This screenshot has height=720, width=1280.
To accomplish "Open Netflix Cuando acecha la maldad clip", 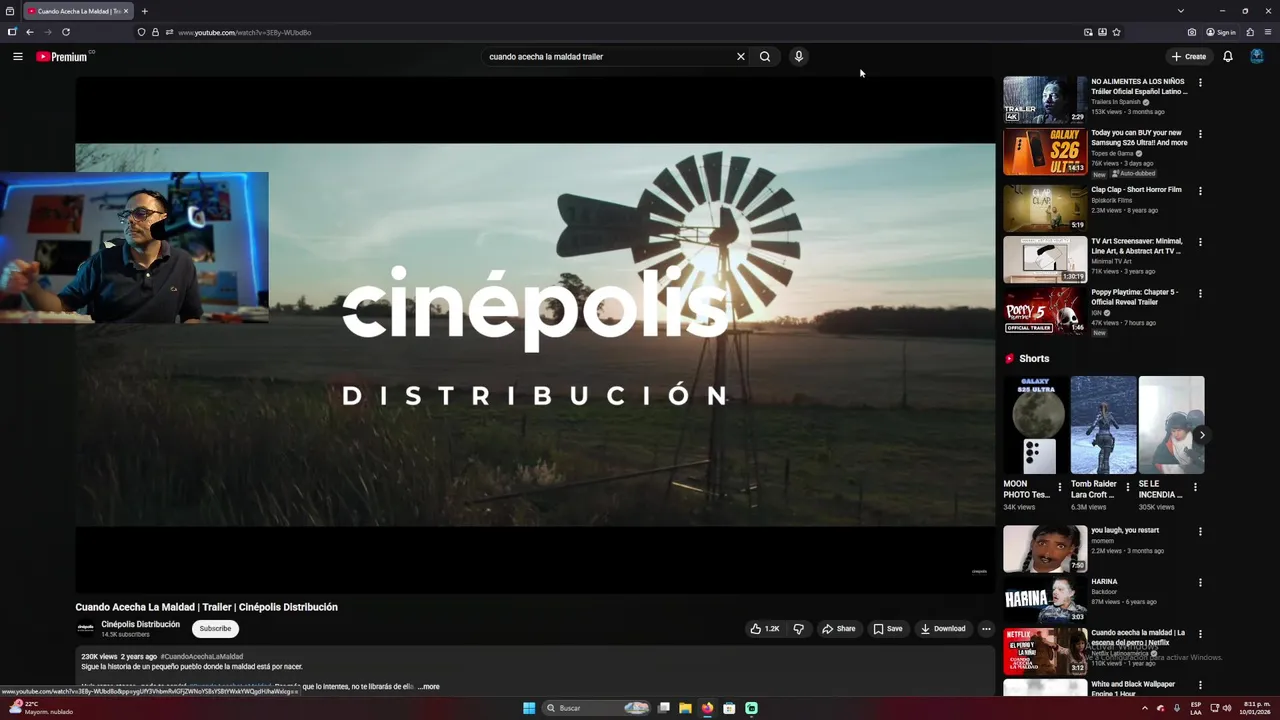I will pos(1045,651).
